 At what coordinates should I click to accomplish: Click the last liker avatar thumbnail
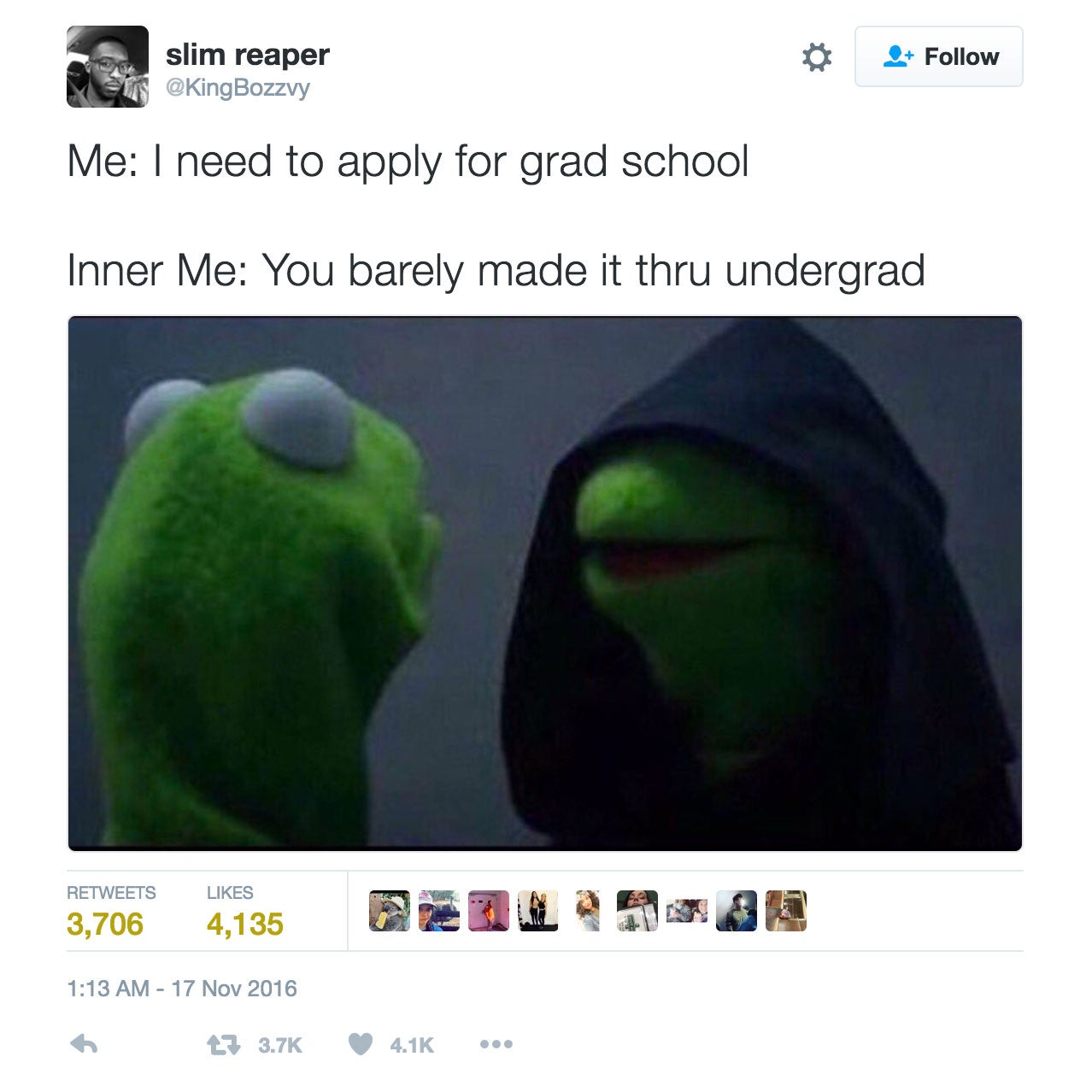pyautogui.click(x=786, y=911)
